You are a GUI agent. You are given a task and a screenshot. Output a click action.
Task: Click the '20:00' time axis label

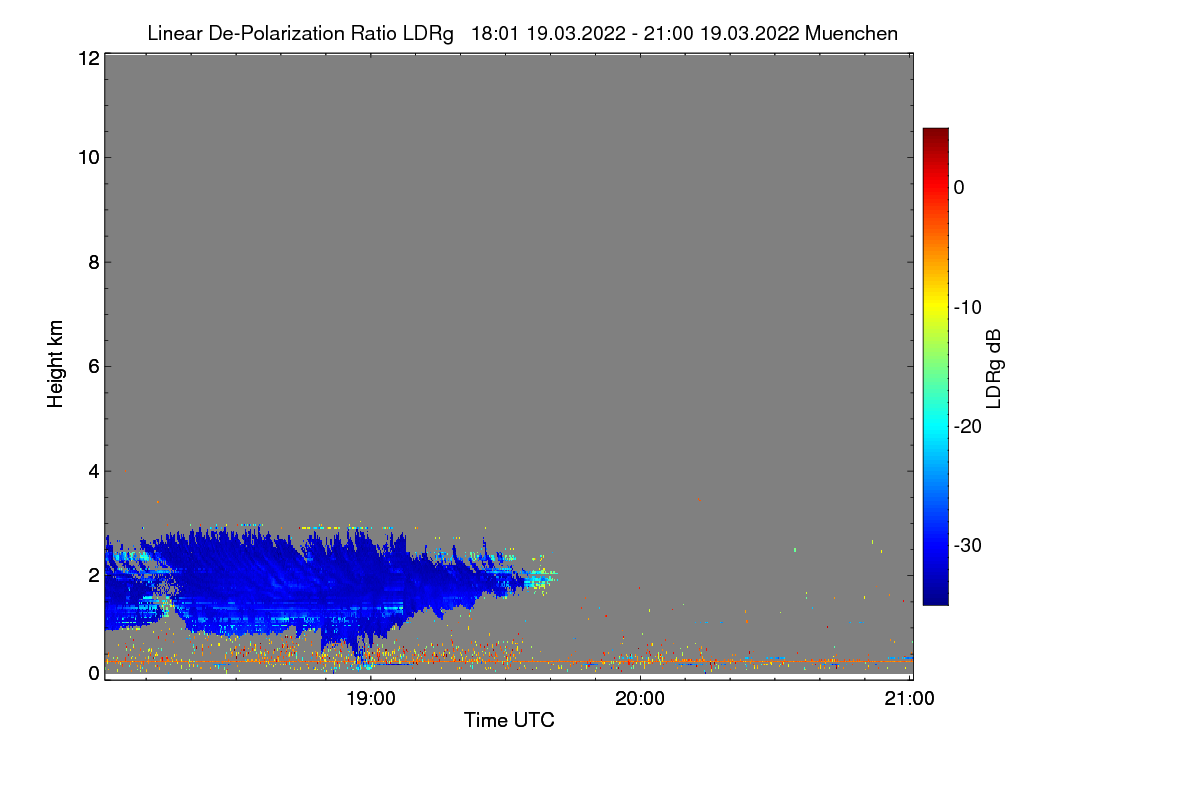640,699
